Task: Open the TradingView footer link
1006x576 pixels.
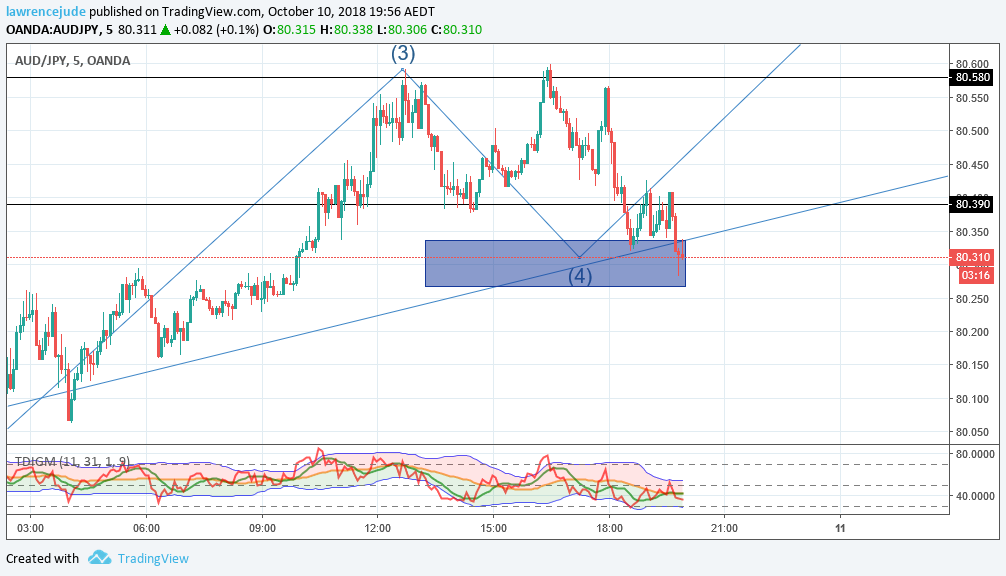Action: click(x=153, y=559)
